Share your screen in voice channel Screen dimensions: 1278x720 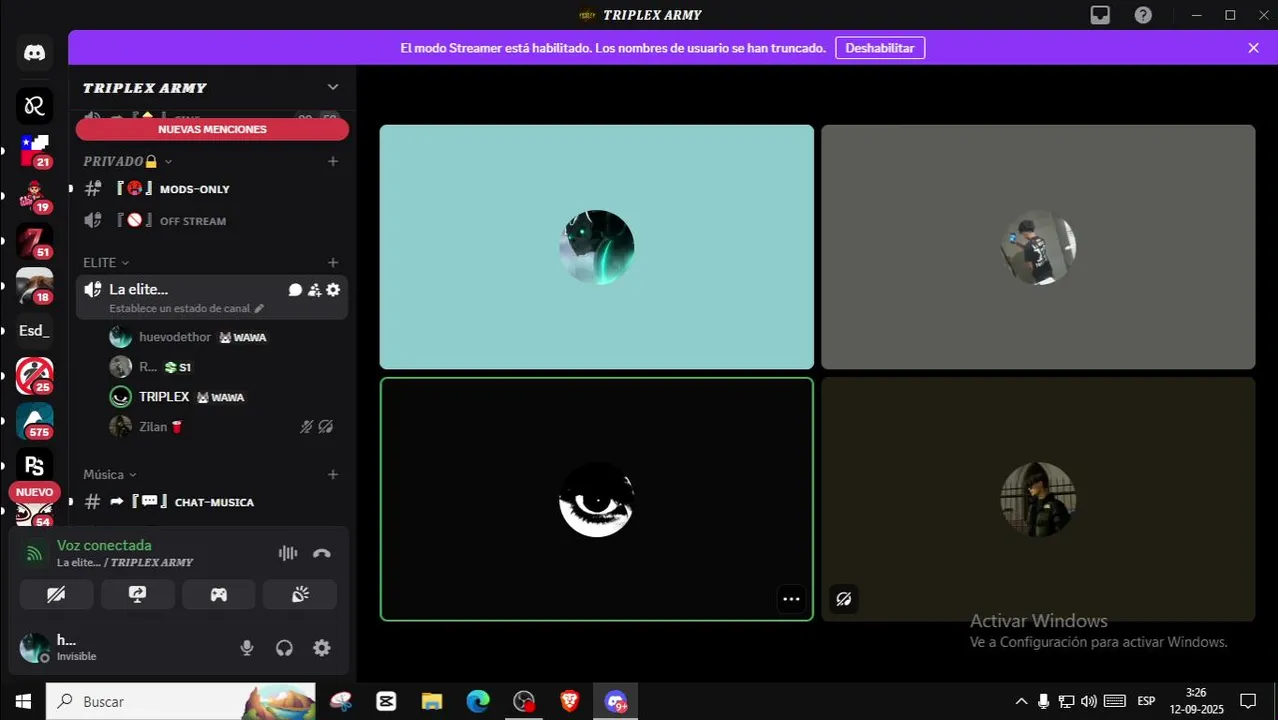point(137,594)
